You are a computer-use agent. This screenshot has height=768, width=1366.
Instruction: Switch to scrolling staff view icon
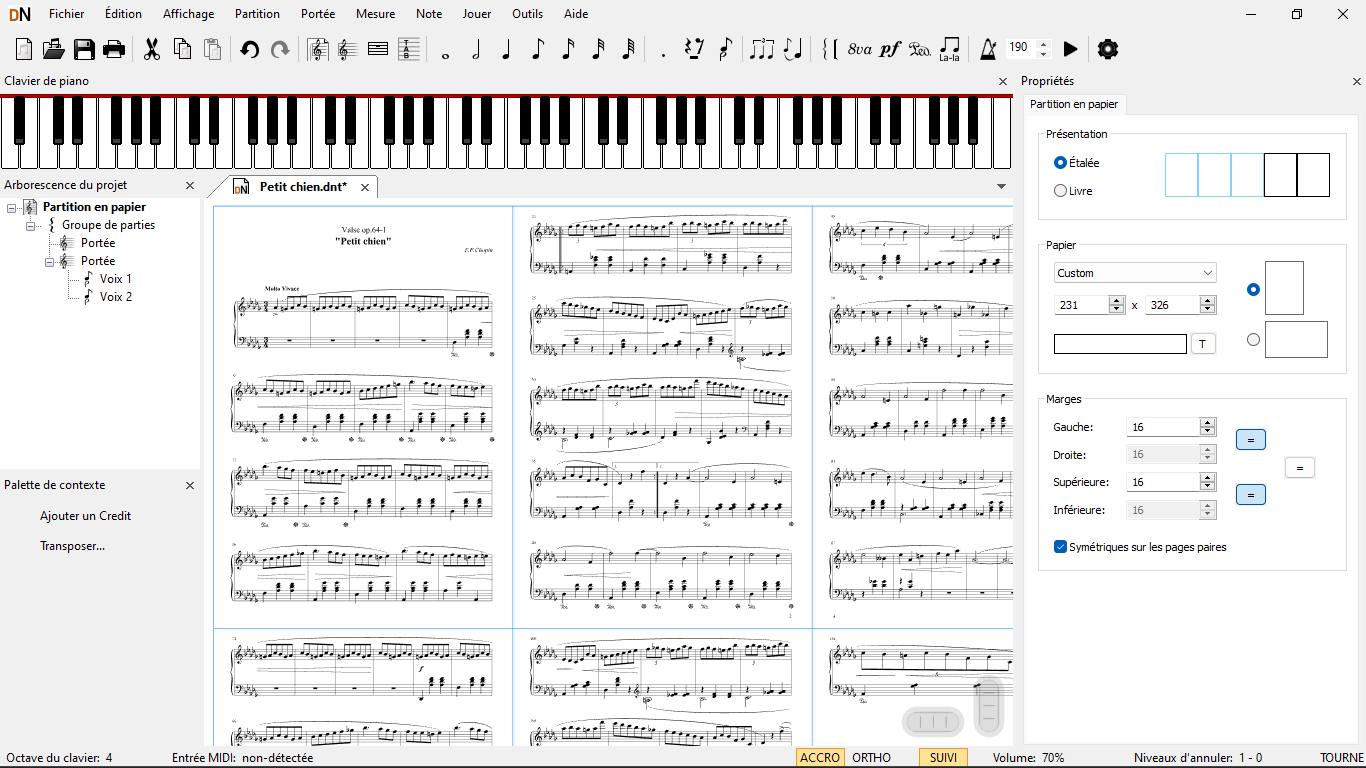[348, 49]
